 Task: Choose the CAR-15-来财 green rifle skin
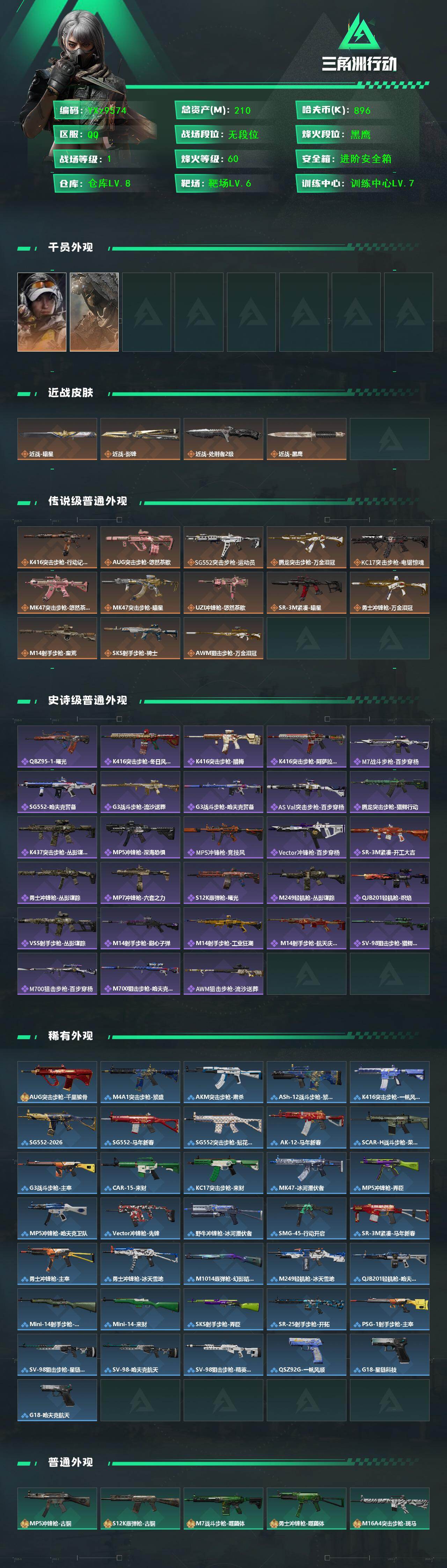point(140,1173)
